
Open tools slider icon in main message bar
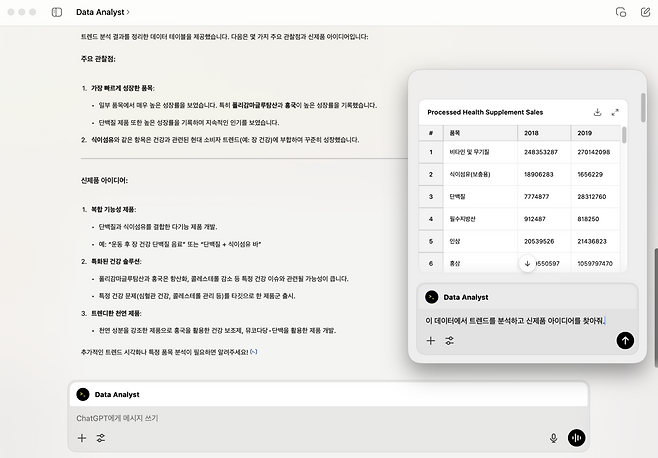coord(101,438)
